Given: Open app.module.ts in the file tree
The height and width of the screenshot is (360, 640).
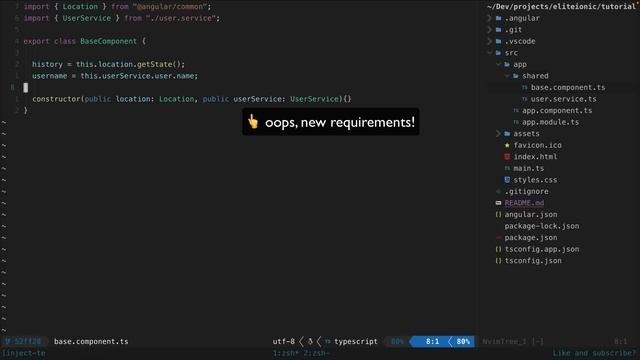Looking at the screenshot, I should (550, 122).
